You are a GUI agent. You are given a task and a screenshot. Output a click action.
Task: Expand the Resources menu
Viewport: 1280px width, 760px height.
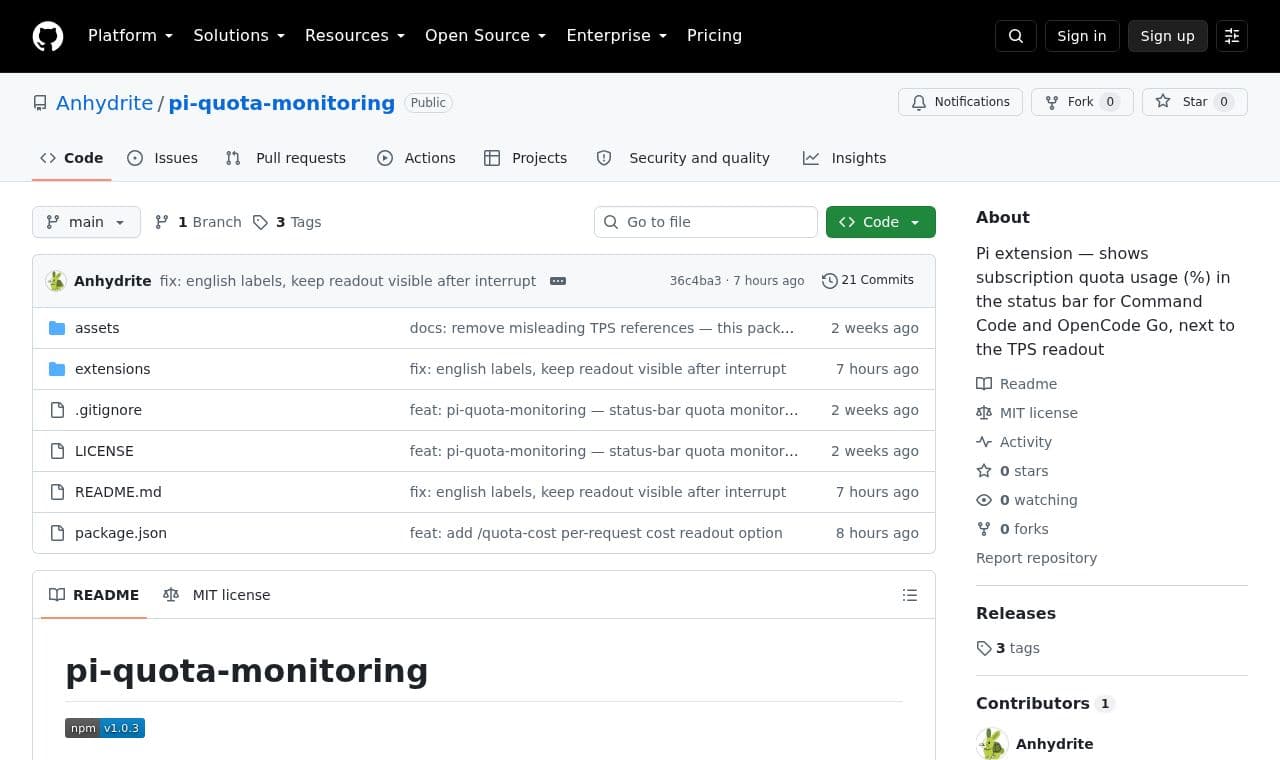(x=355, y=36)
